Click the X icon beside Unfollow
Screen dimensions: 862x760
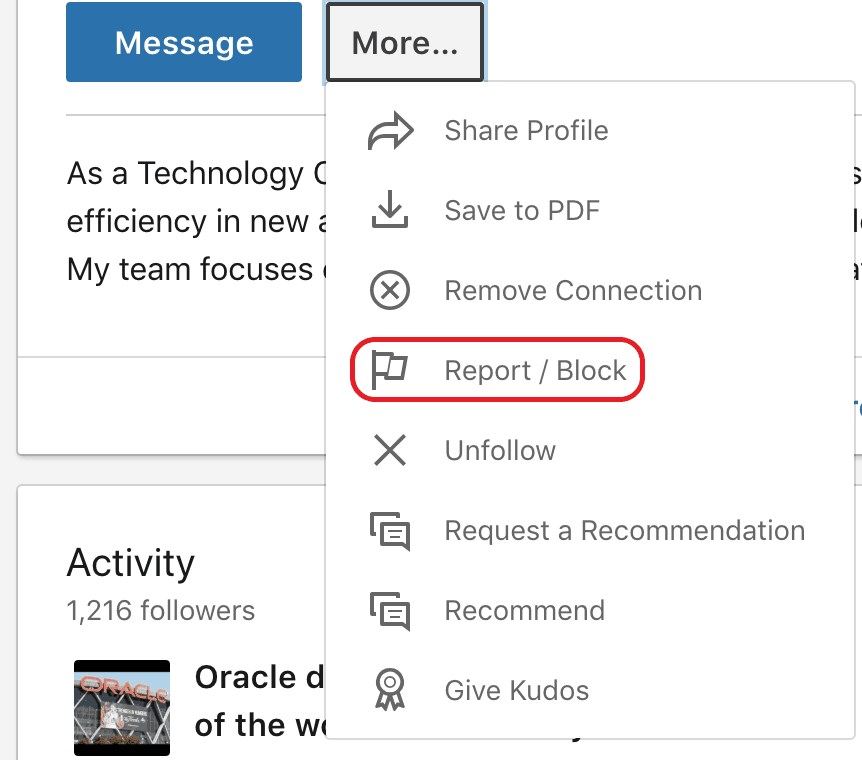coord(390,450)
